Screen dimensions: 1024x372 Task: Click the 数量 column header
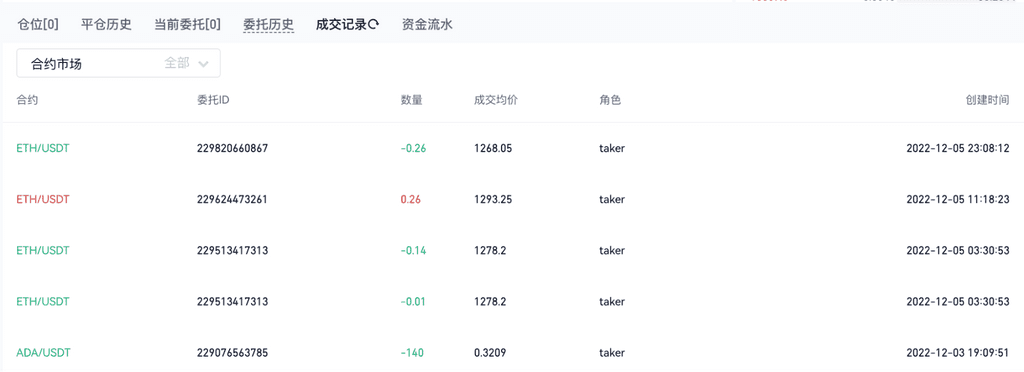point(411,101)
